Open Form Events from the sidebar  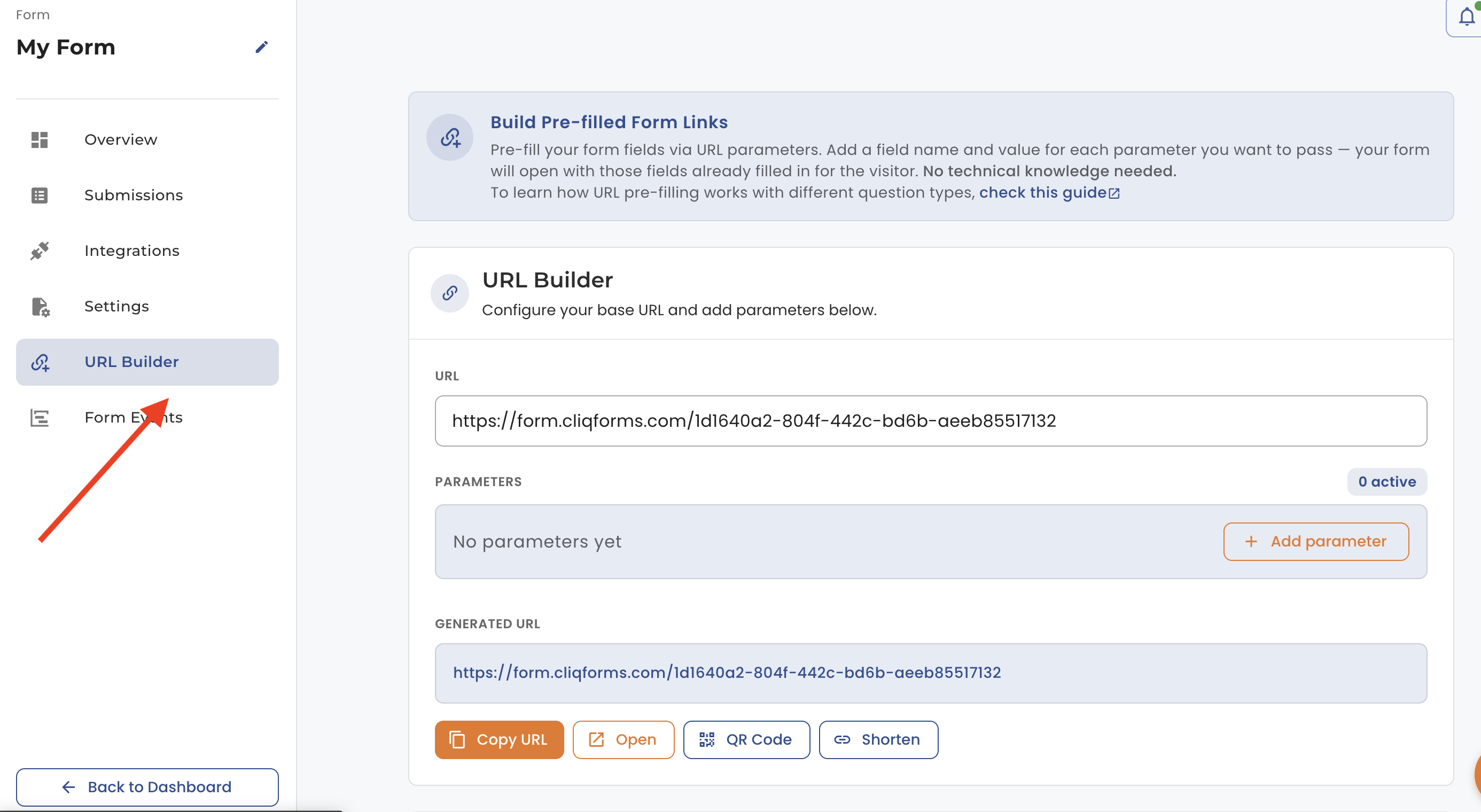[109, 418]
